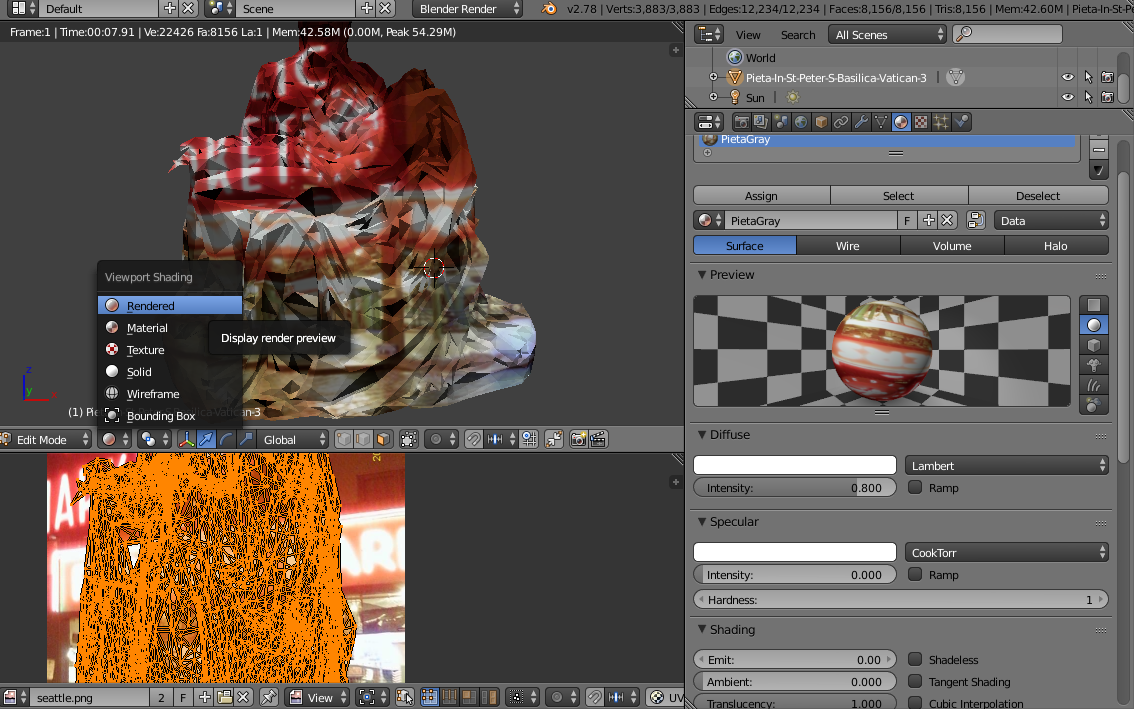1134x709 pixels.
Task: Open the Lambert diffuse shader dropdown
Action: [x=1007, y=465]
